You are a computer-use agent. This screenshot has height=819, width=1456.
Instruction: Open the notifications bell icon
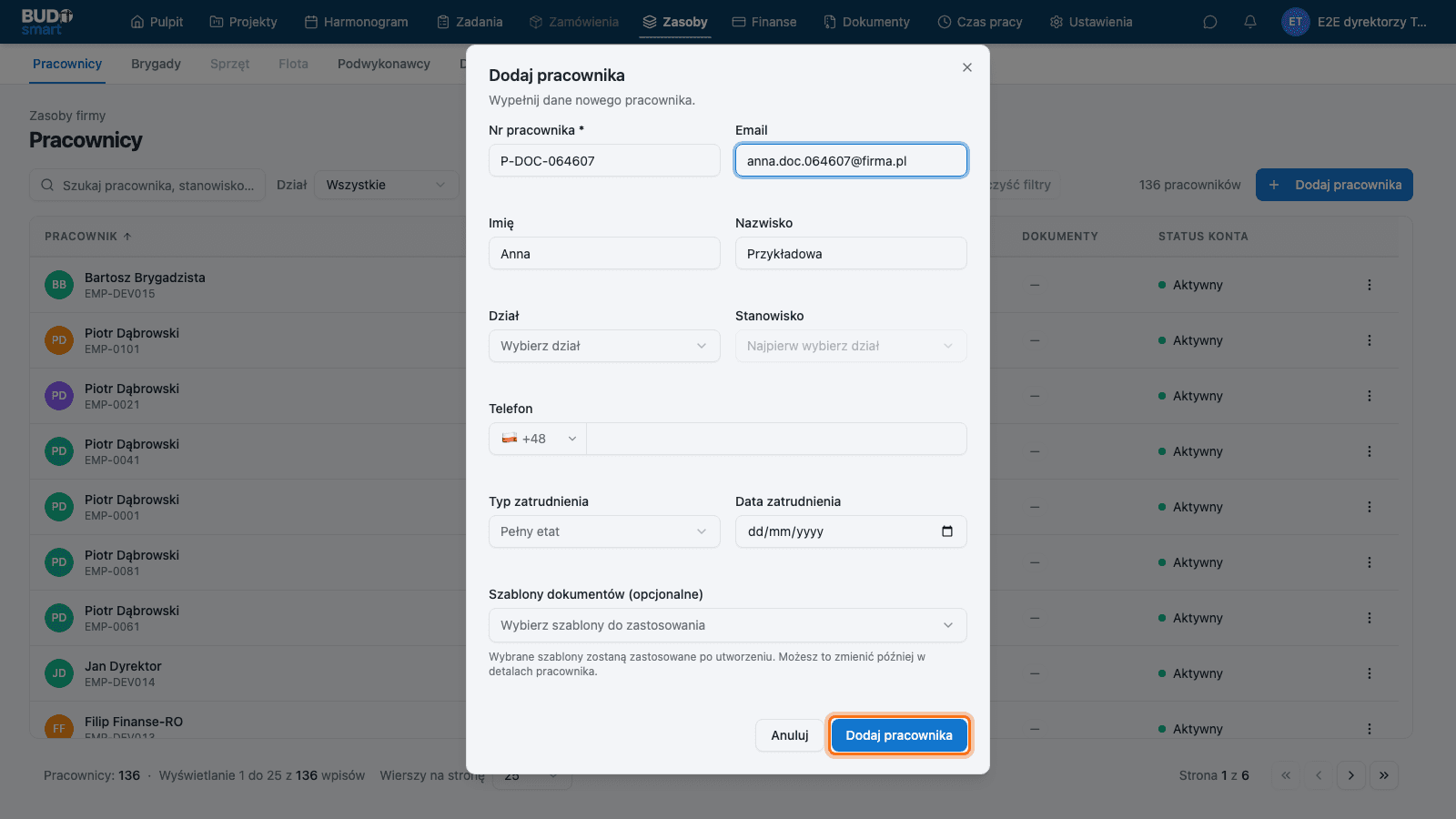1250,22
